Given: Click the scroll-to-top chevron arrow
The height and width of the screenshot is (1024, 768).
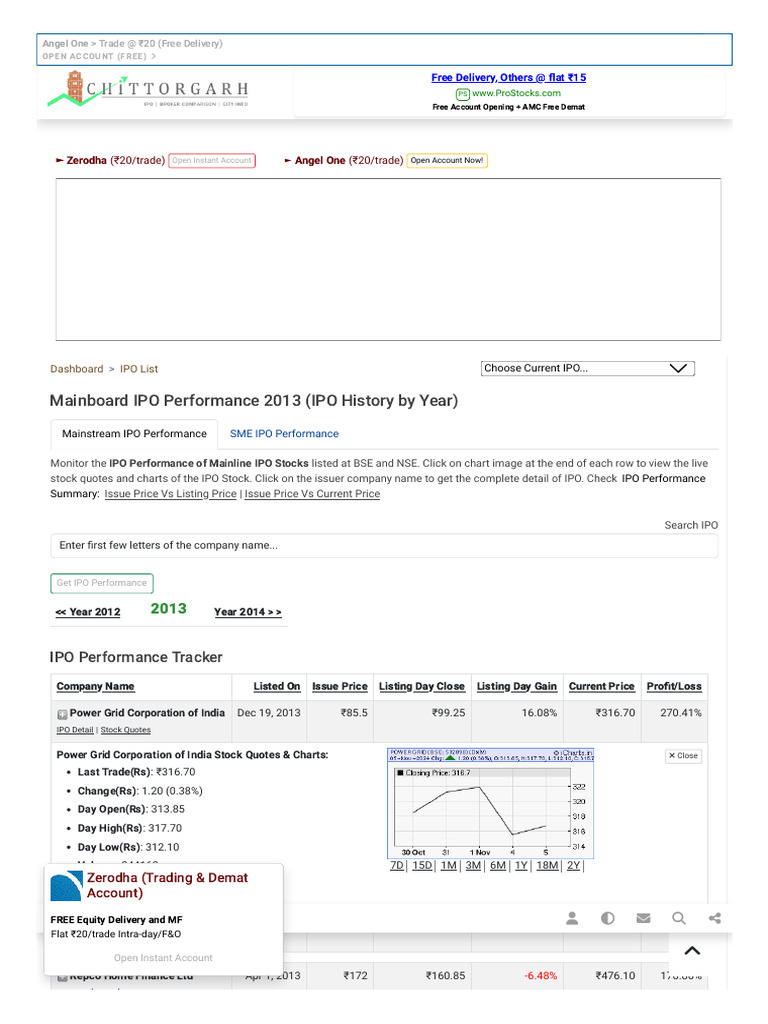Looking at the screenshot, I should [x=692, y=951].
